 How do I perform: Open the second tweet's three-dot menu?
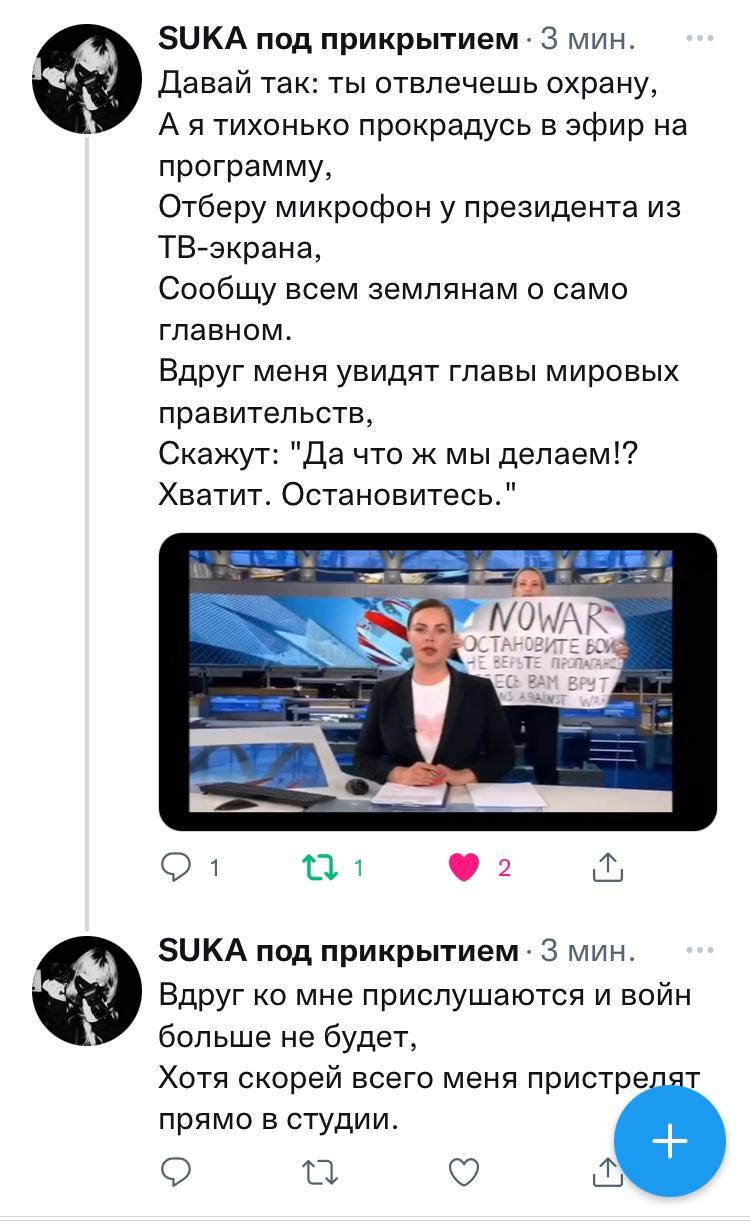click(x=700, y=950)
